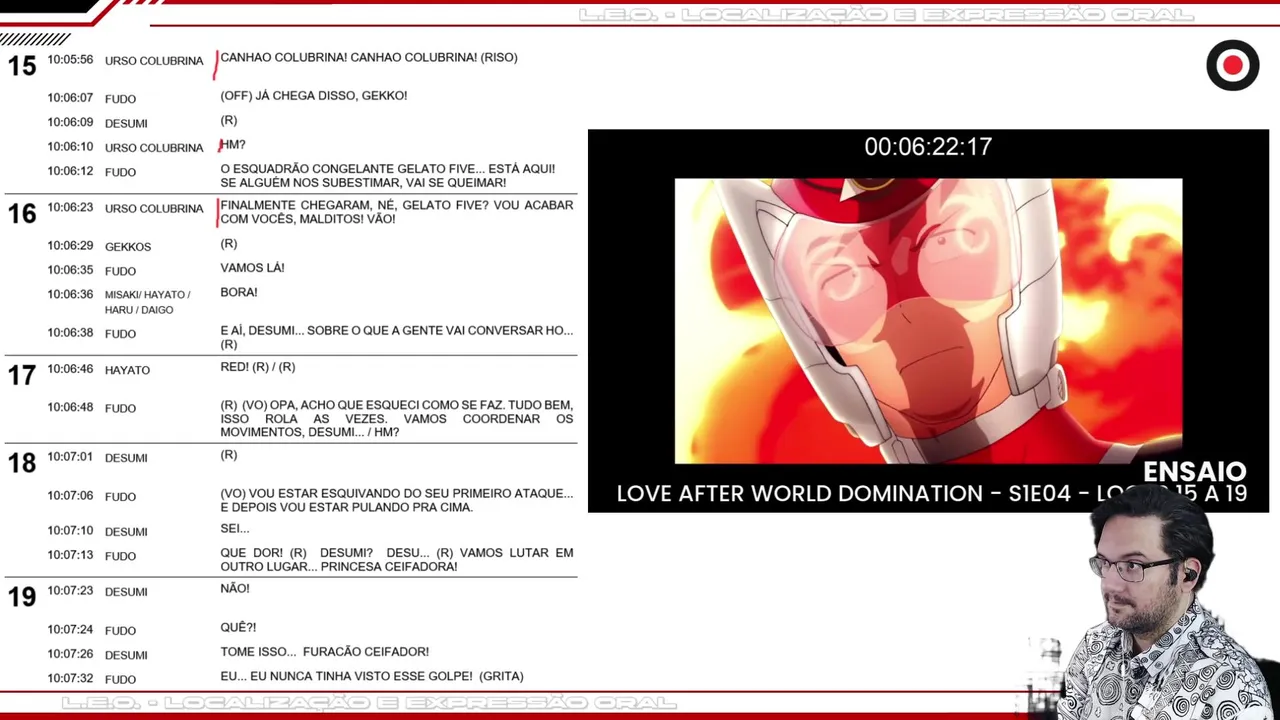1280x720 pixels.
Task: Click the line "(OFF) JÁ CHEGA DISSO, GEKKO!"
Action: [314, 96]
